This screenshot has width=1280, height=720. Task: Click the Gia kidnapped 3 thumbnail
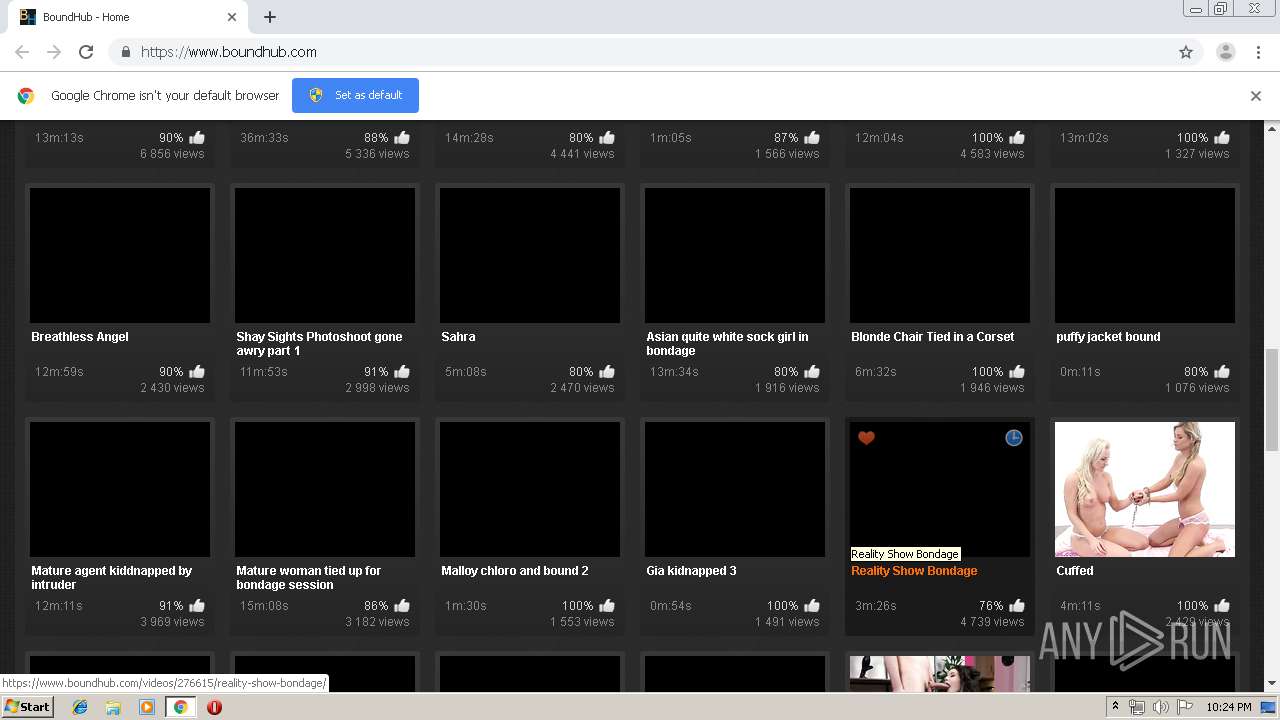tap(735, 489)
